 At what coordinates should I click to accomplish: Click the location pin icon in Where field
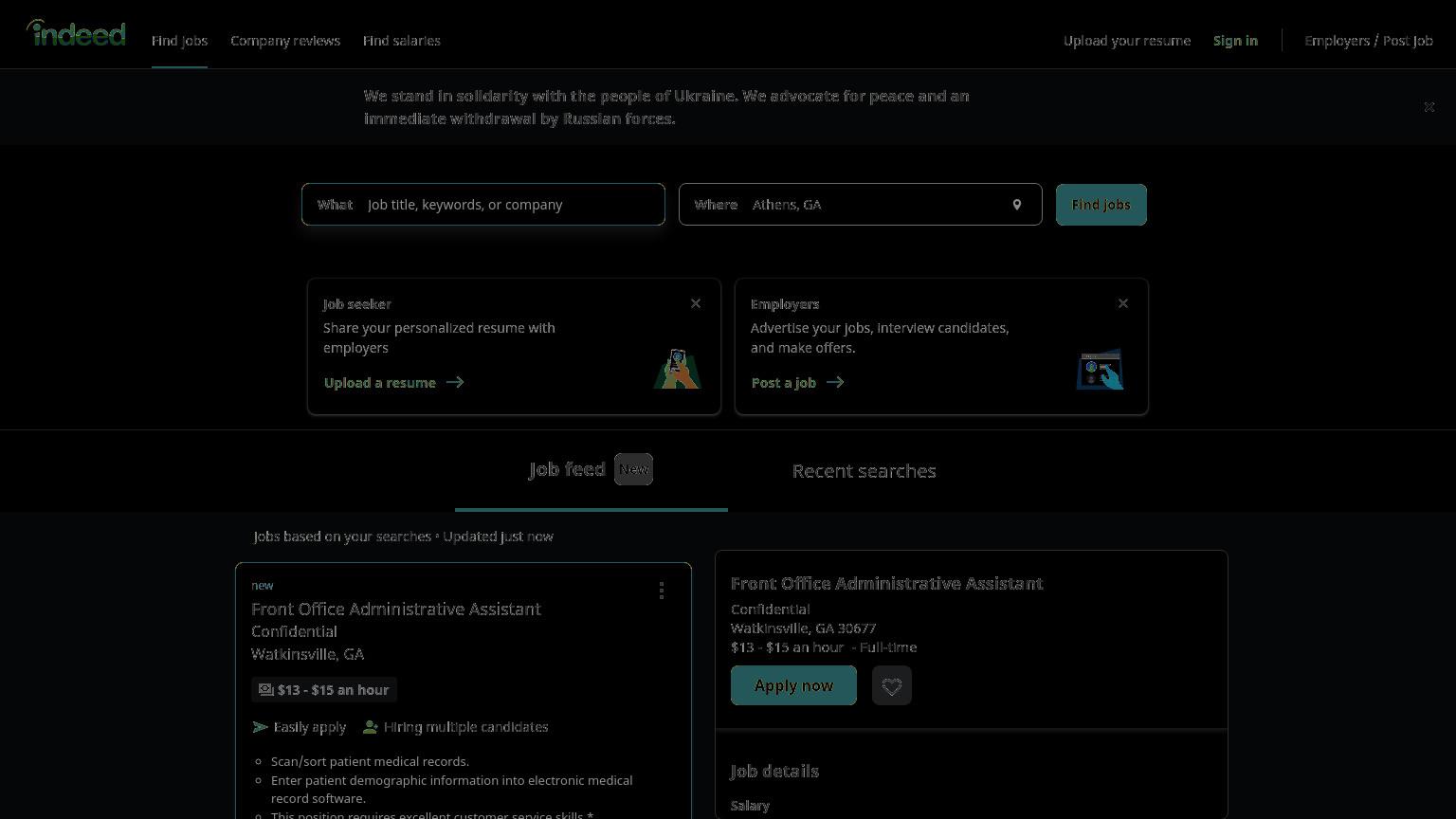1016,205
